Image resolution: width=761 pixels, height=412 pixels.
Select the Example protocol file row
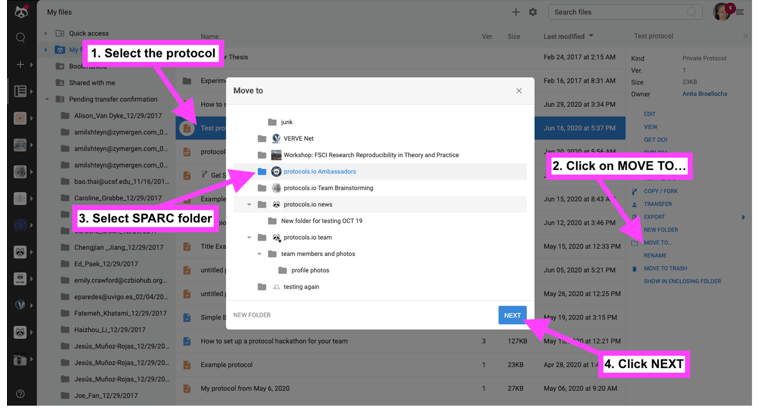pos(400,365)
